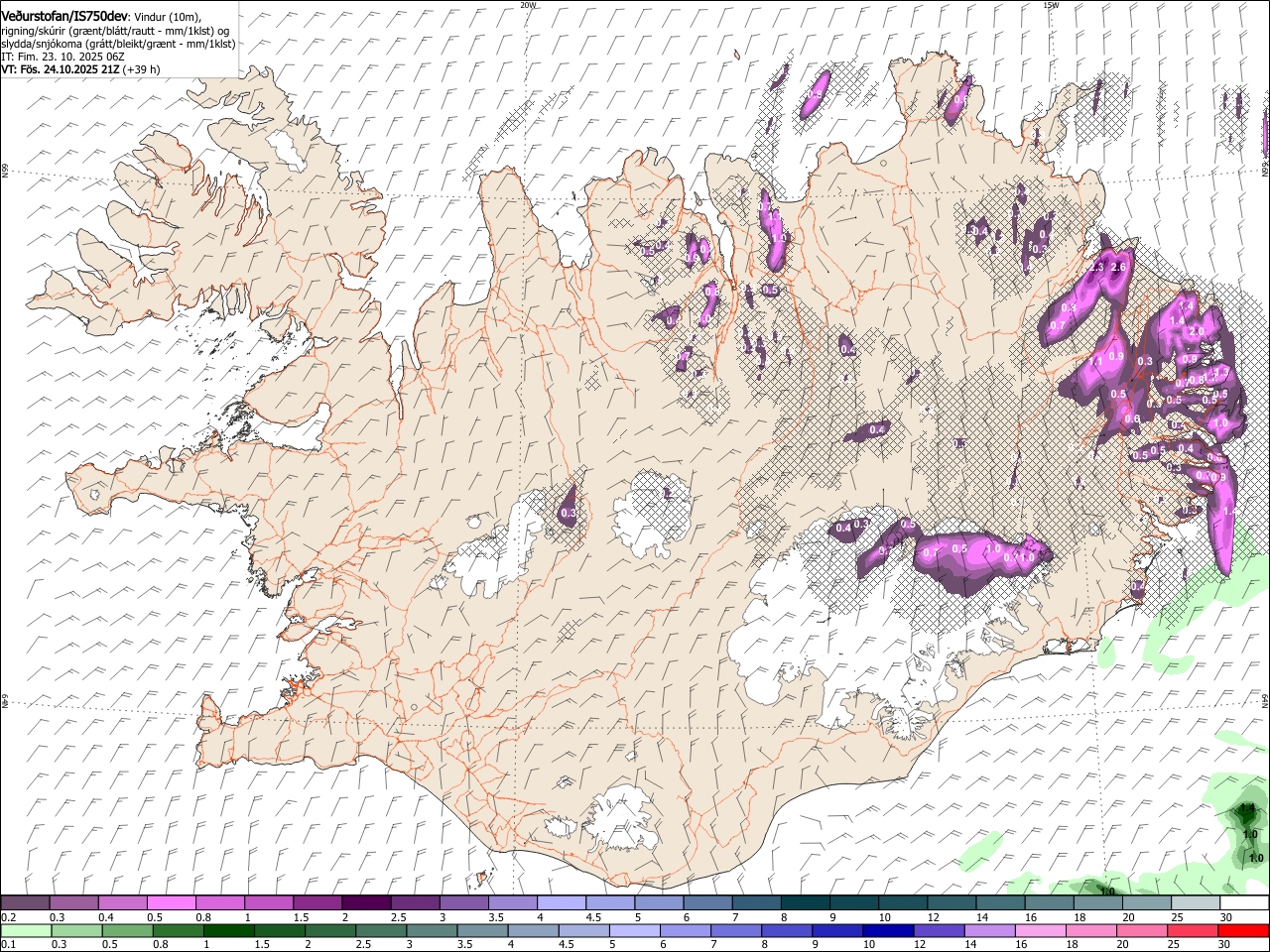1270x952 pixels.
Task: Click the Veðurstofan/IS750dev title text
Action: click(64, 15)
